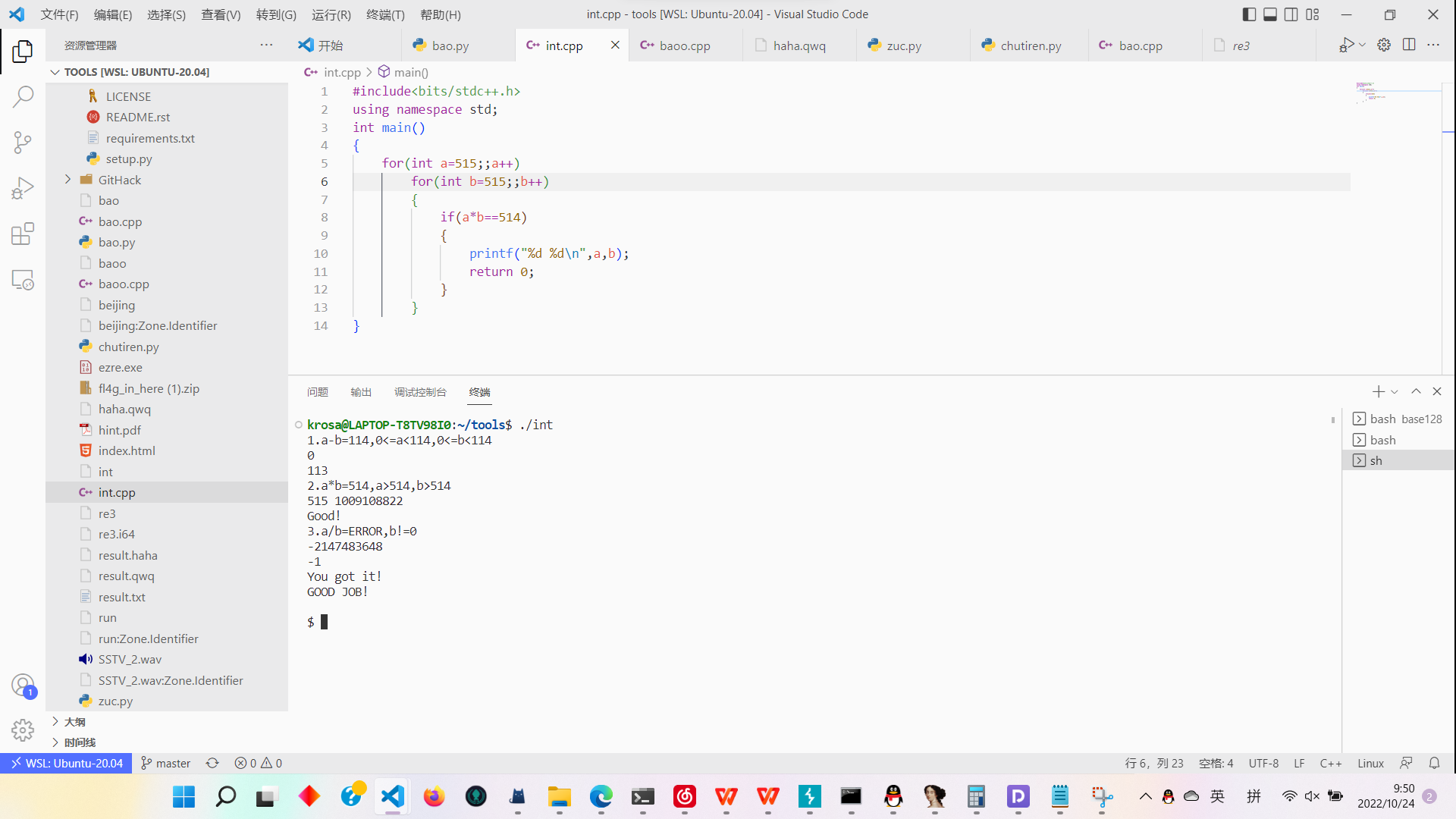The image size is (1456, 819).
Task: Open the Explorer view in activity bar
Action: click(23, 51)
